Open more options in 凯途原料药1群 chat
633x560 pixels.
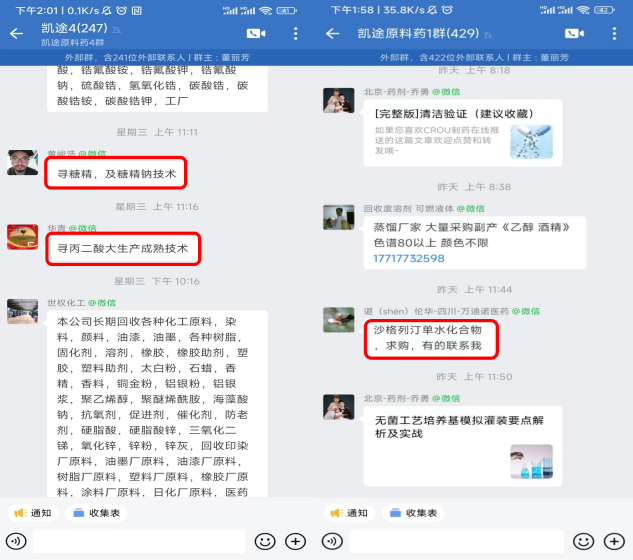tap(614, 34)
